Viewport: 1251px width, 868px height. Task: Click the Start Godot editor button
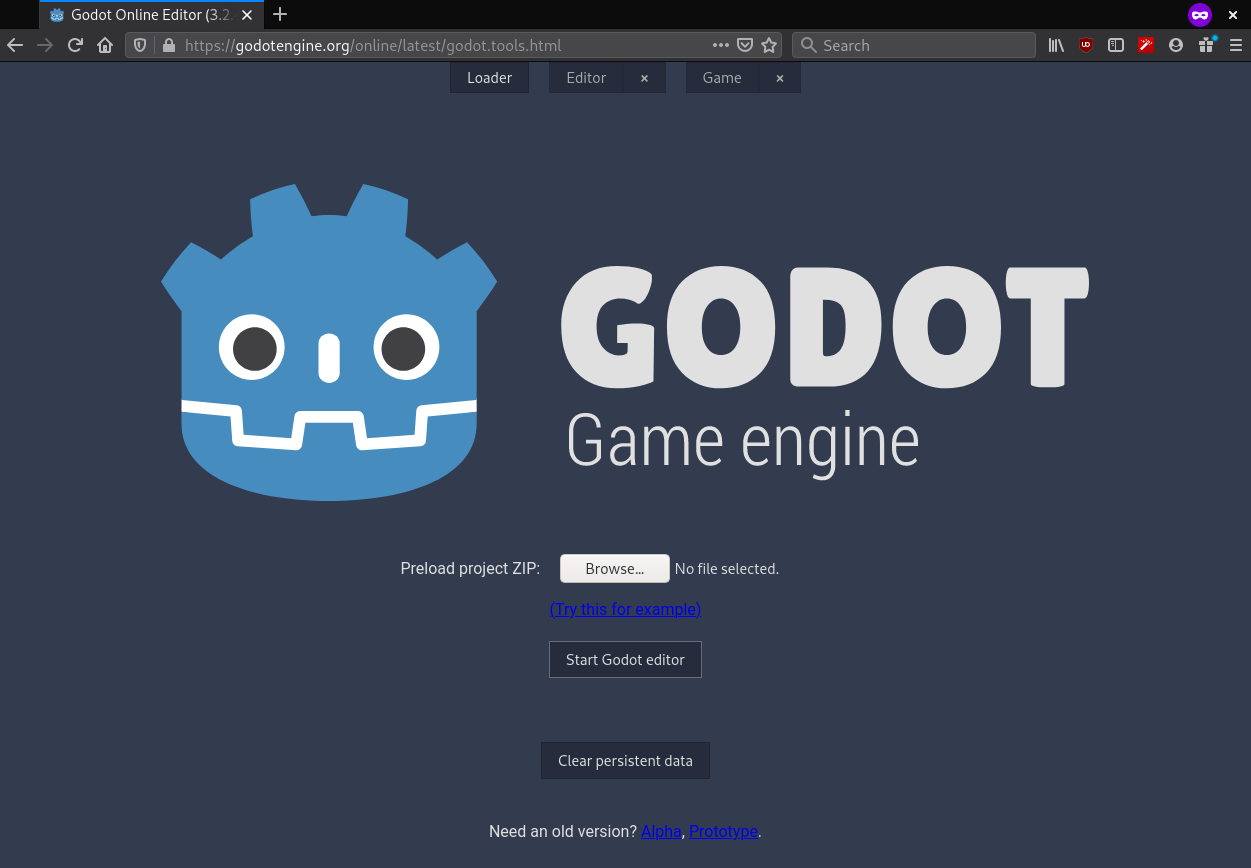pos(625,660)
